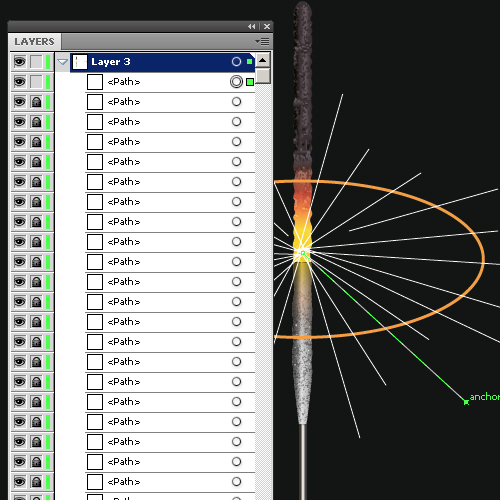Screen dimensions: 500x500
Task: Toggle visibility of the first Path sublayer
Action: pos(20,82)
